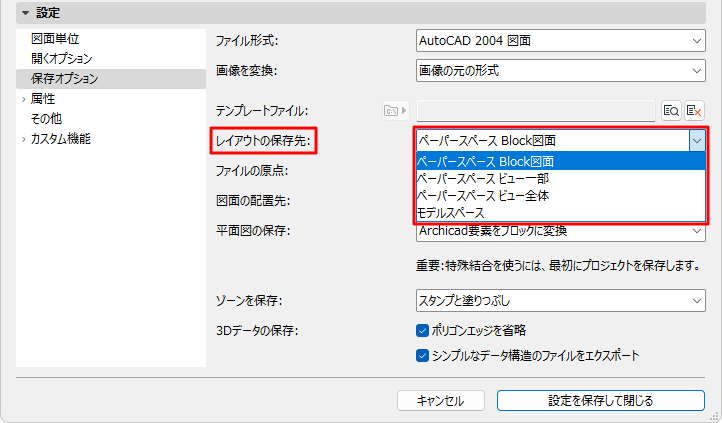Choose モデルスペース option

560,213
